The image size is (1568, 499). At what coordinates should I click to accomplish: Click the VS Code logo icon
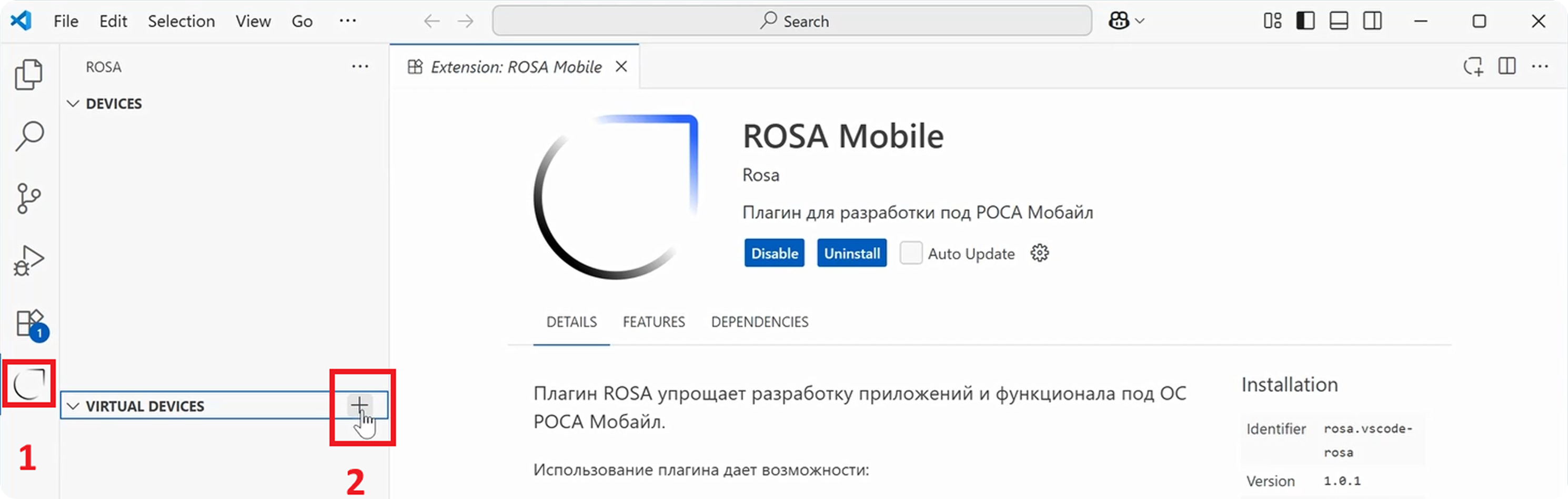pos(21,21)
